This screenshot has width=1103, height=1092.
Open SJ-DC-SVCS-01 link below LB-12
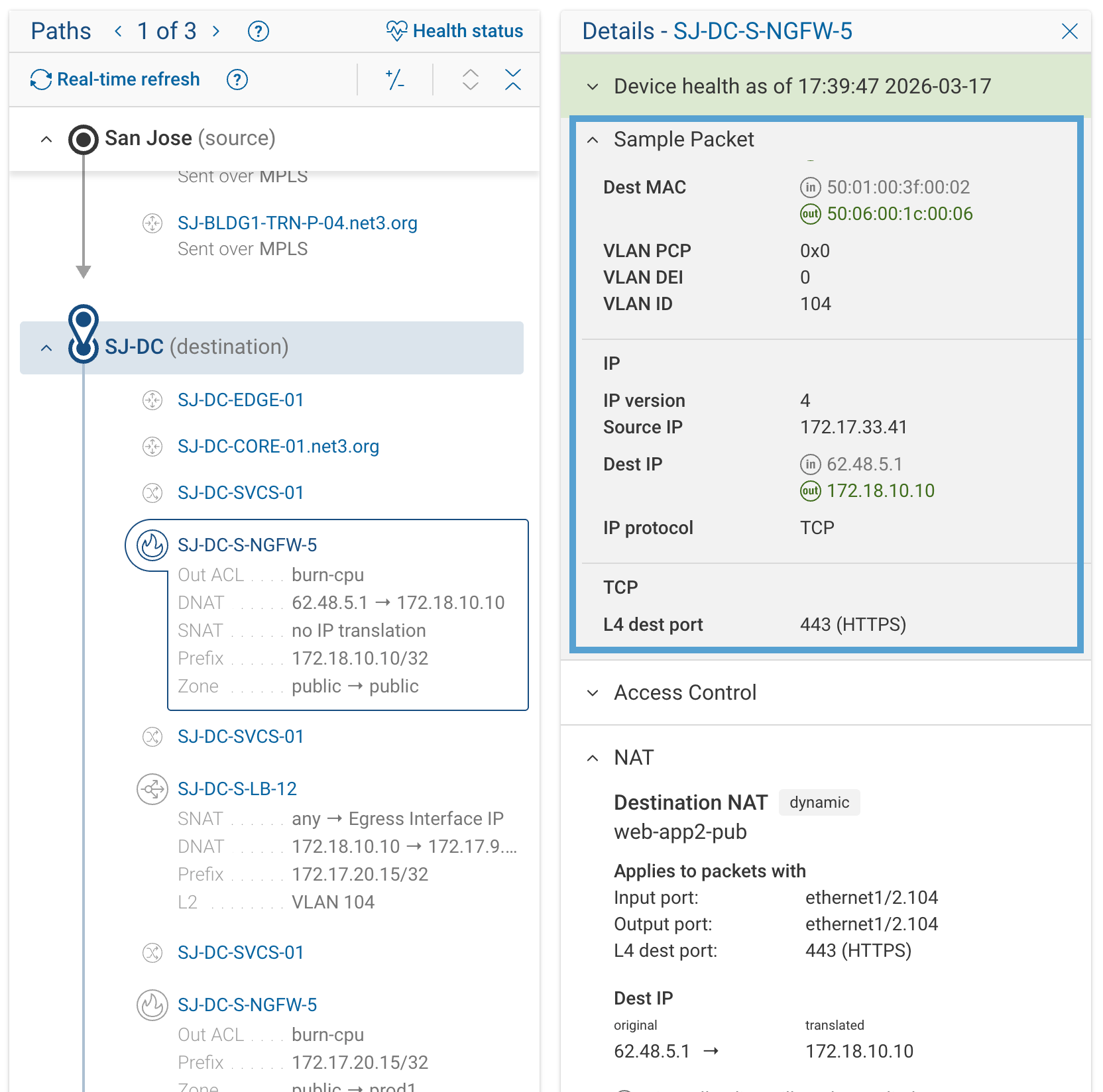(241, 953)
